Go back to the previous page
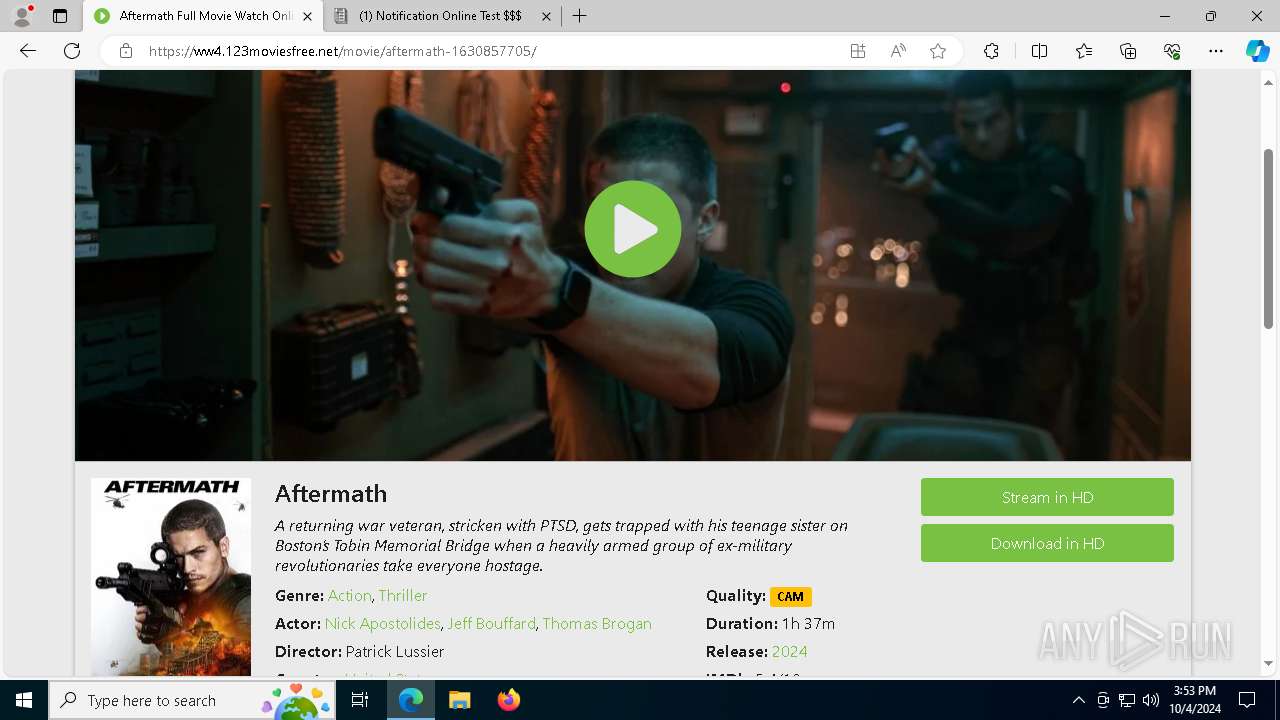 click(28, 51)
